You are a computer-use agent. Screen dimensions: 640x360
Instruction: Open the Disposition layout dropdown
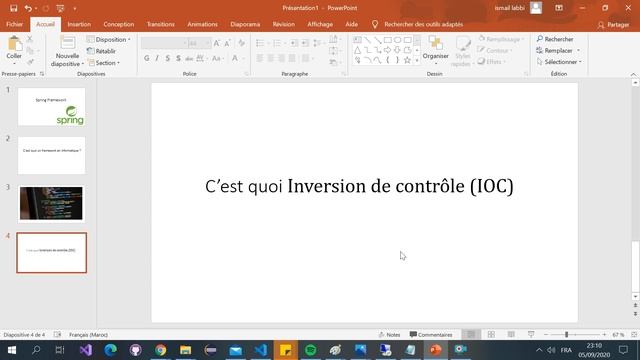tap(109, 39)
